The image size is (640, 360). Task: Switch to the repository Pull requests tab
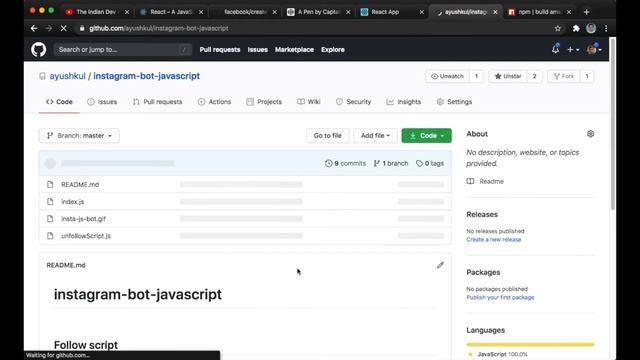pos(158,102)
